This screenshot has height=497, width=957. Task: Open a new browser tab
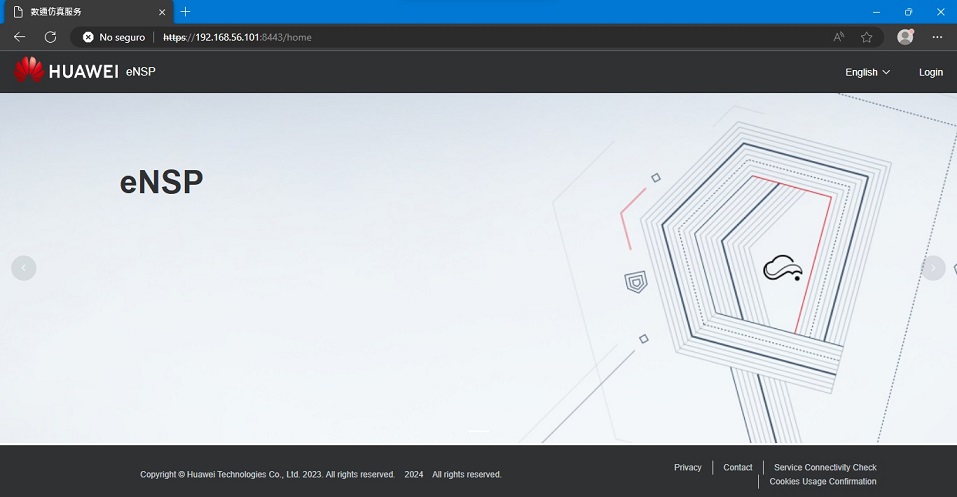point(185,11)
